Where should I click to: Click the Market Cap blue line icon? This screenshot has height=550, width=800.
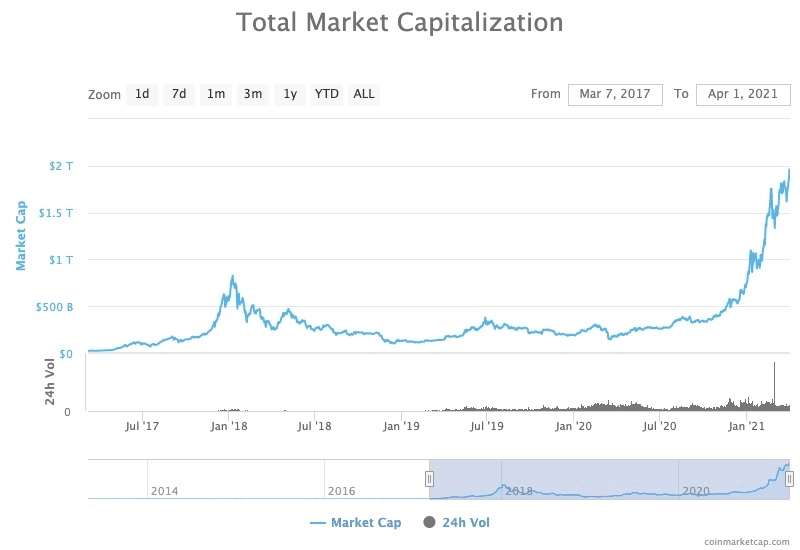(317, 523)
